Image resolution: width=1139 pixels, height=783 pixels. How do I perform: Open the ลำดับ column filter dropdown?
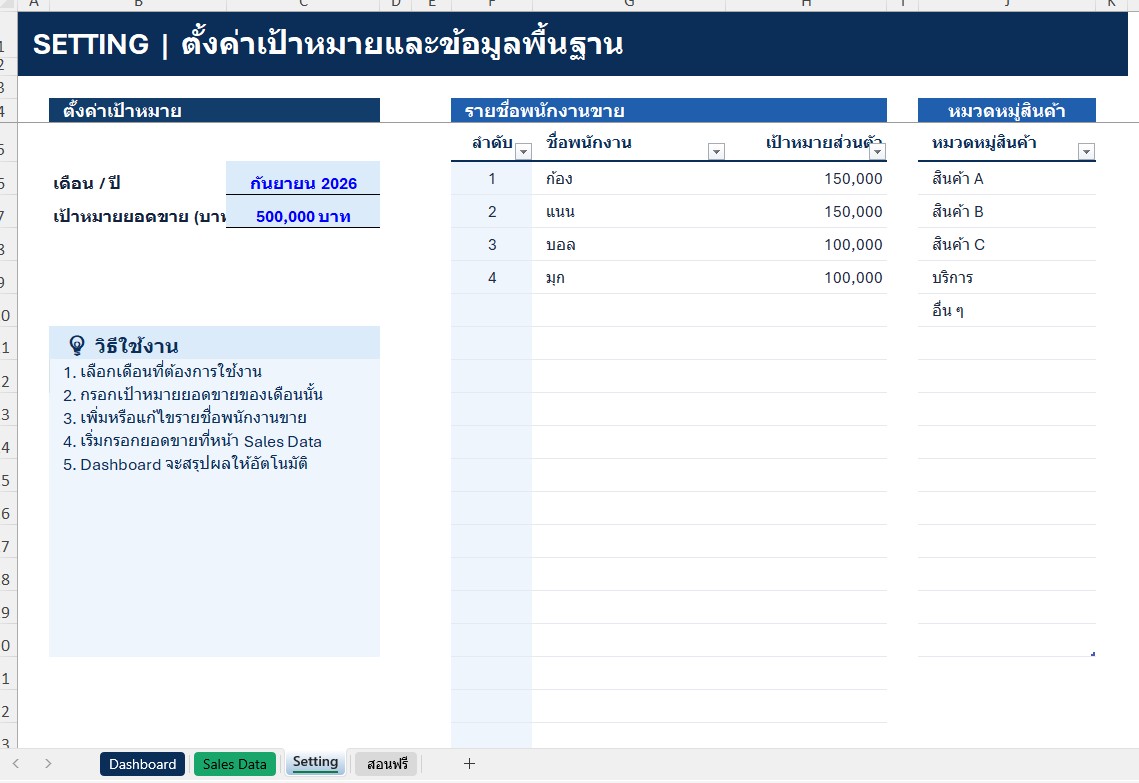coord(523,151)
